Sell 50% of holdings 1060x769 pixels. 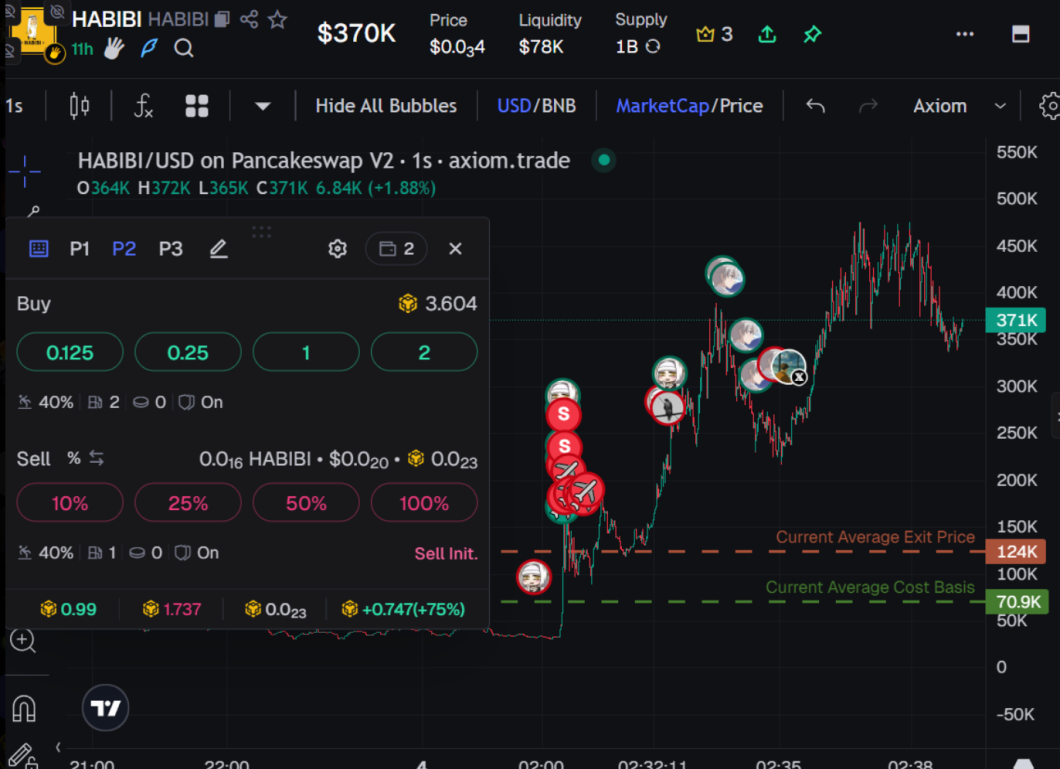click(x=306, y=503)
